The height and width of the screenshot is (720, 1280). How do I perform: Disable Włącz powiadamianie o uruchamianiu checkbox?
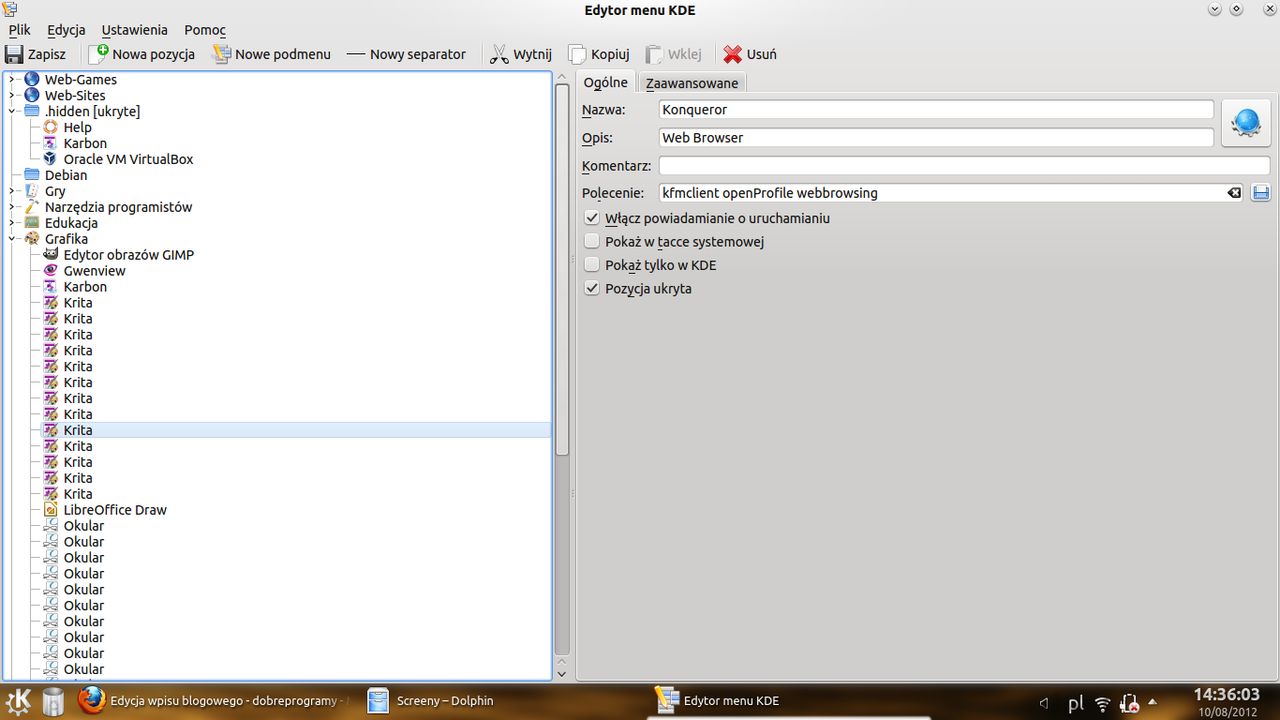click(592, 218)
